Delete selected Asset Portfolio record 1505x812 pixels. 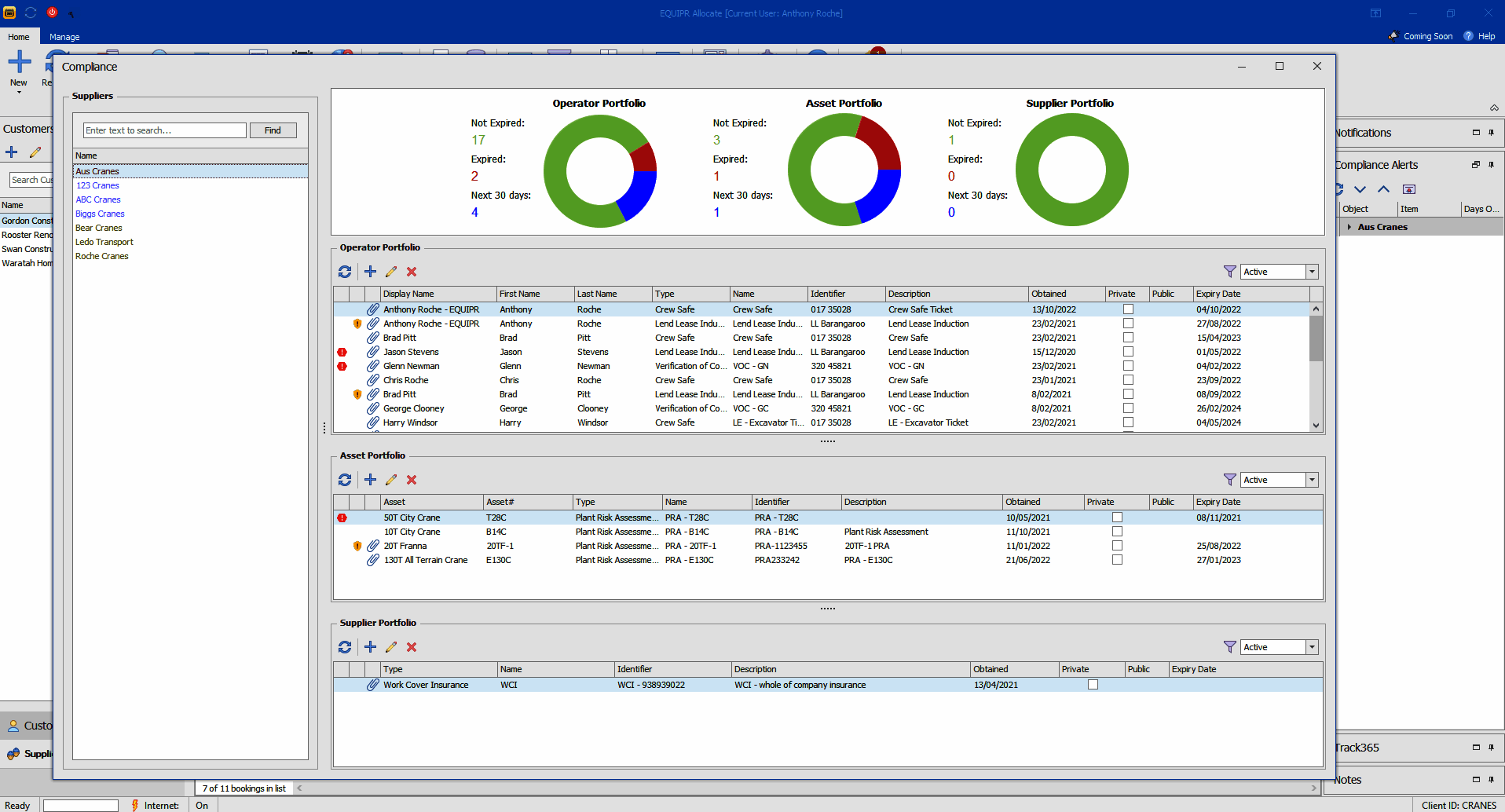click(x=412, y=480)
